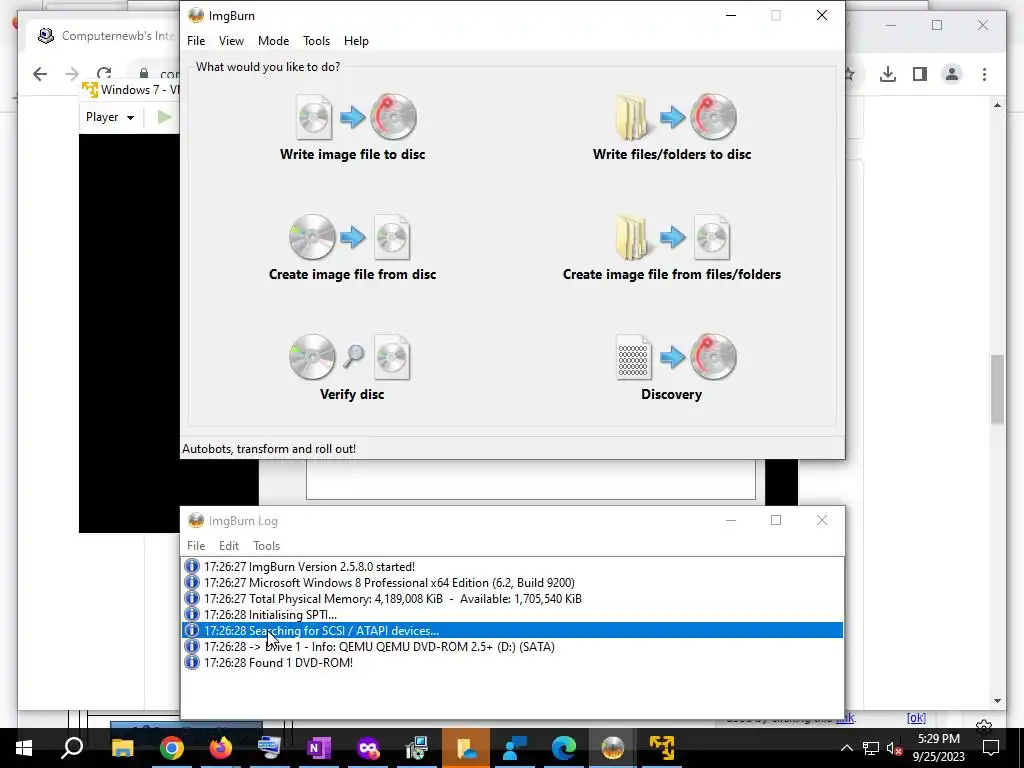Screen dimensions: 1024x768
Task: Open Microsoft Edge from taskbar
Action: coord(564,748)
